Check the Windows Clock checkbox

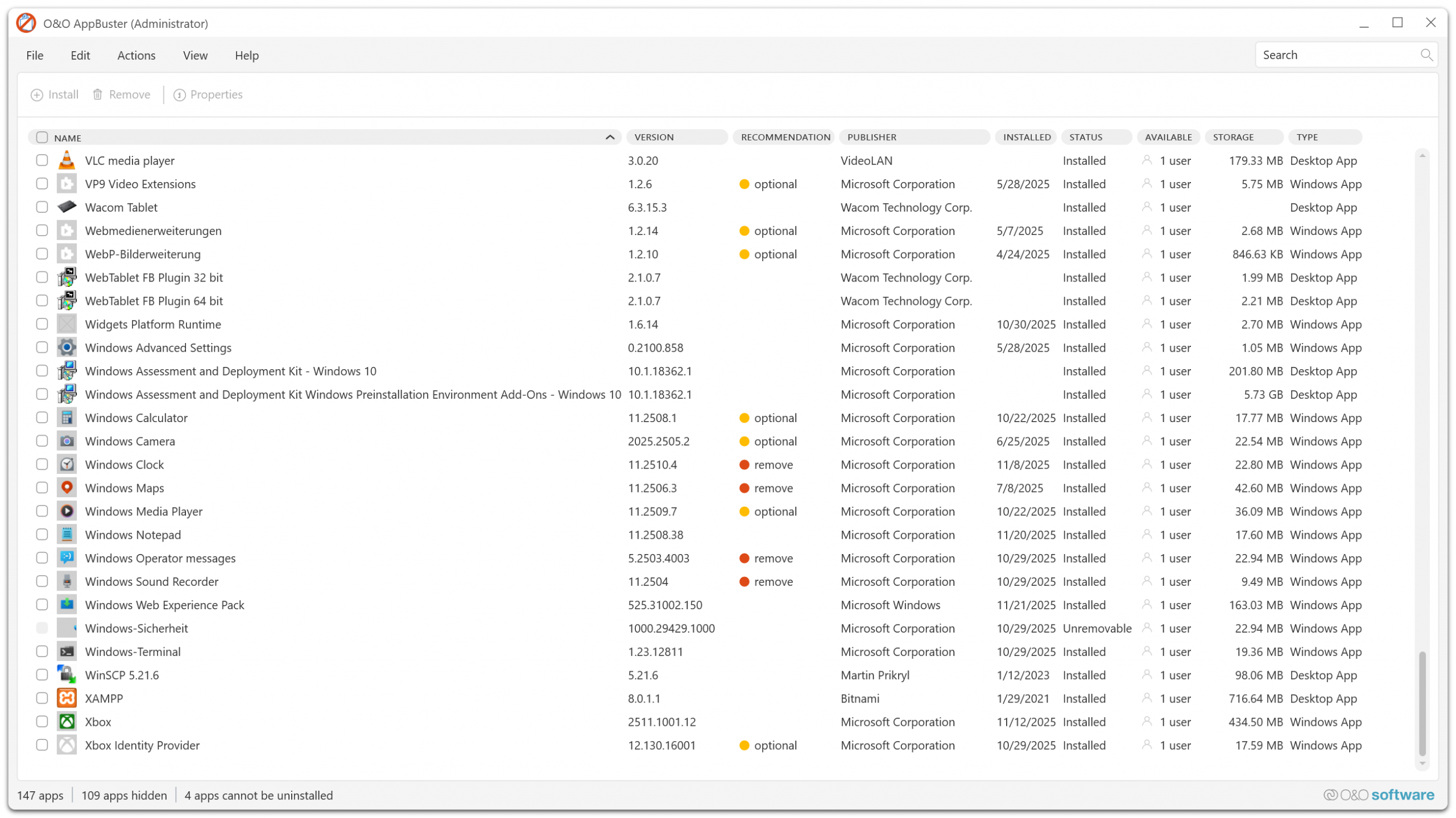(x=42, y=464)
